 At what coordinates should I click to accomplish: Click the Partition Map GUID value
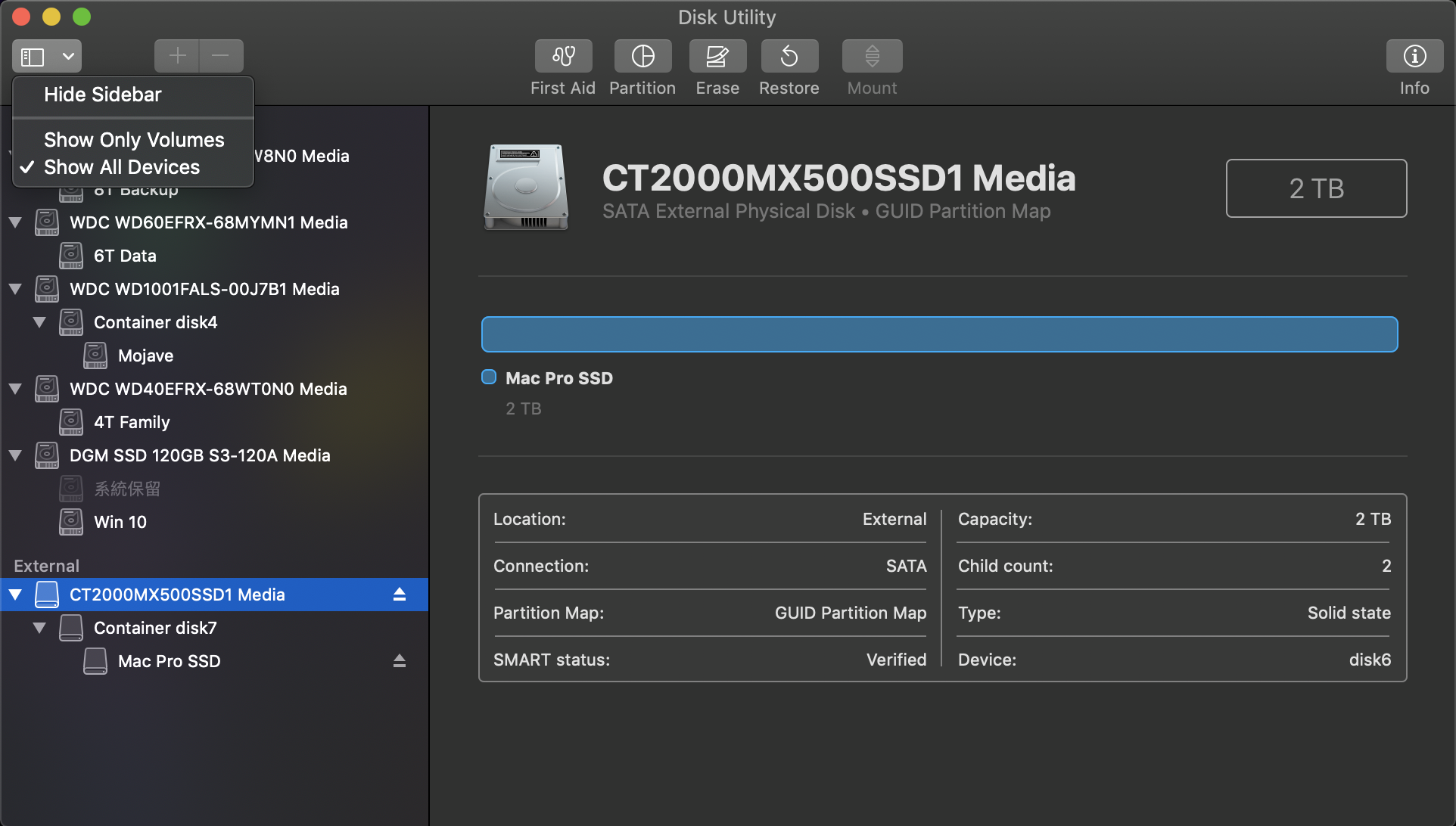[851, 613]
